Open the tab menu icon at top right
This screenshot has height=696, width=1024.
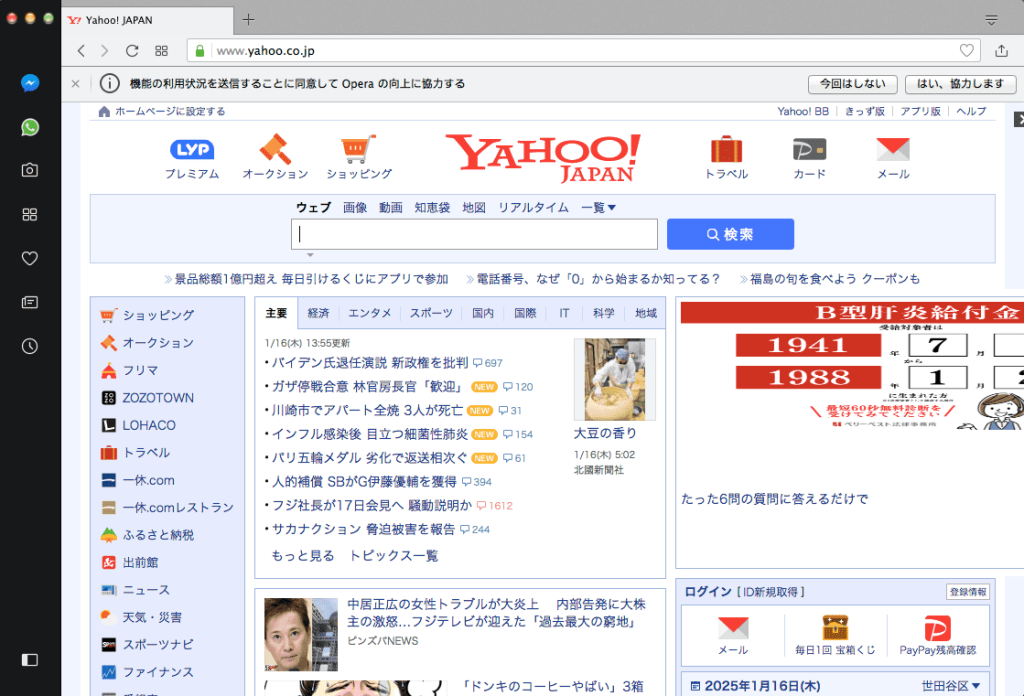pyautogui.click(x=991, y=20)
